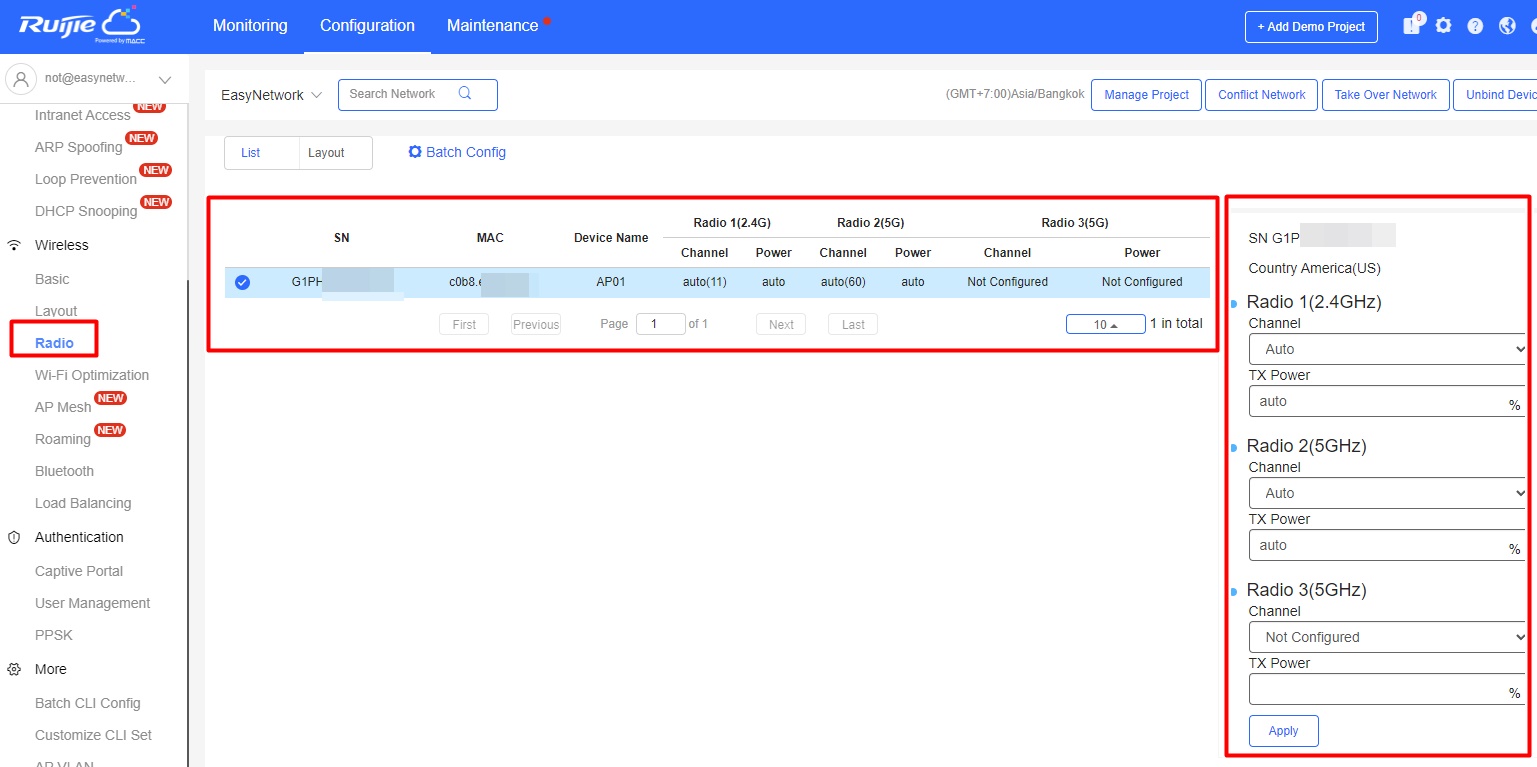The height and width of the screenshot is (767, 1537).
Task: Open the help question mark icon
Action: pos(1475,26)
